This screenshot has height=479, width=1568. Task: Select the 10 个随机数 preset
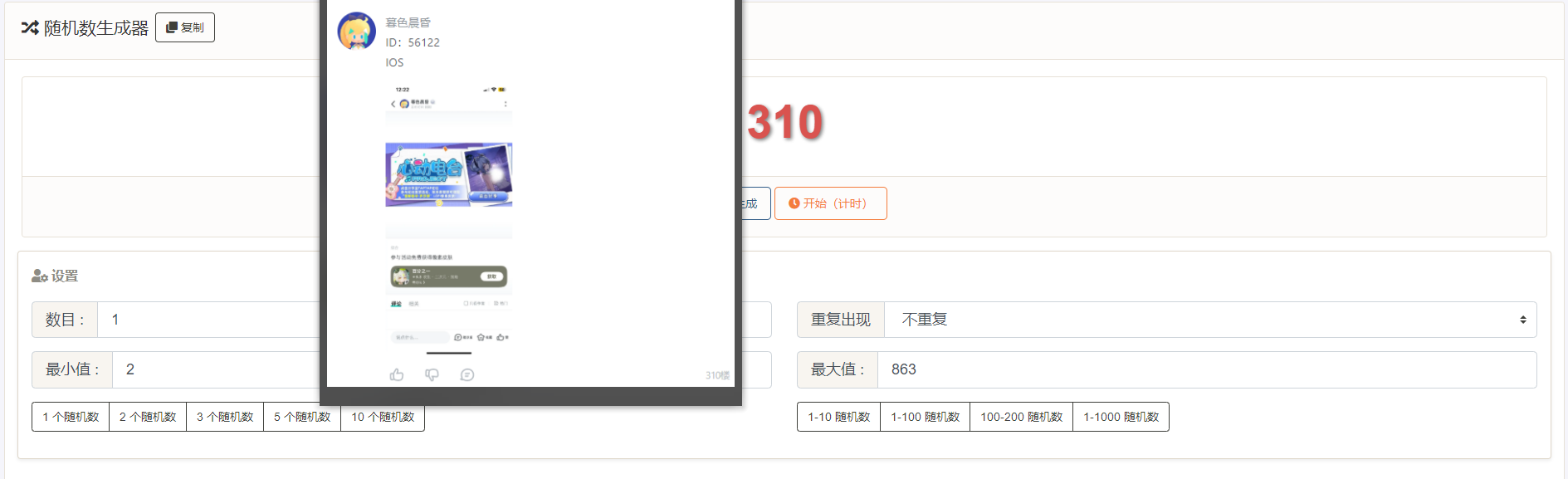tap(383, 417)
